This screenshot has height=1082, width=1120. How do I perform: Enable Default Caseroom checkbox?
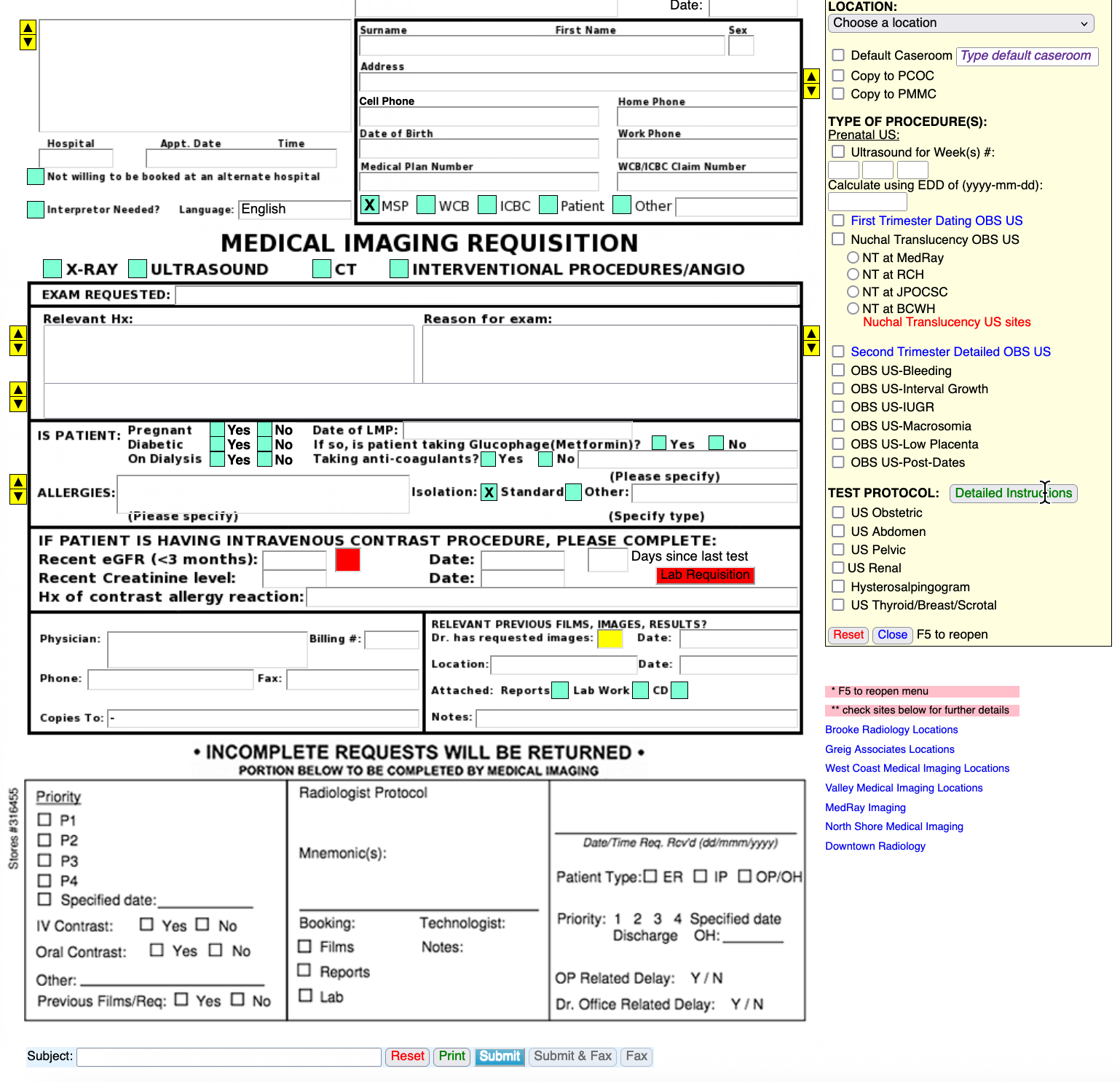[838, 55]
